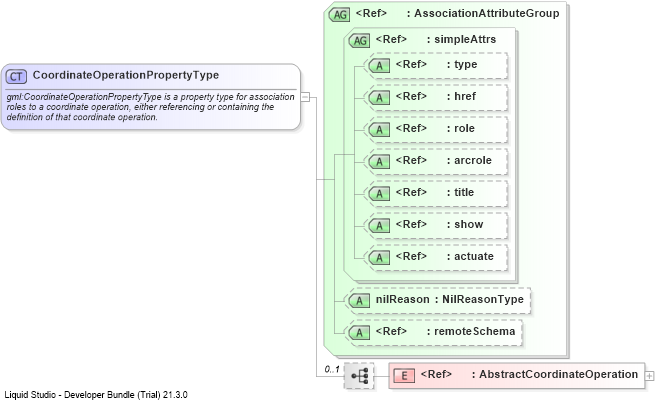This screenshot has height=400, width=655.
Task: Click the 0..1 cardinality label
Action: click(x=332, y=369)
